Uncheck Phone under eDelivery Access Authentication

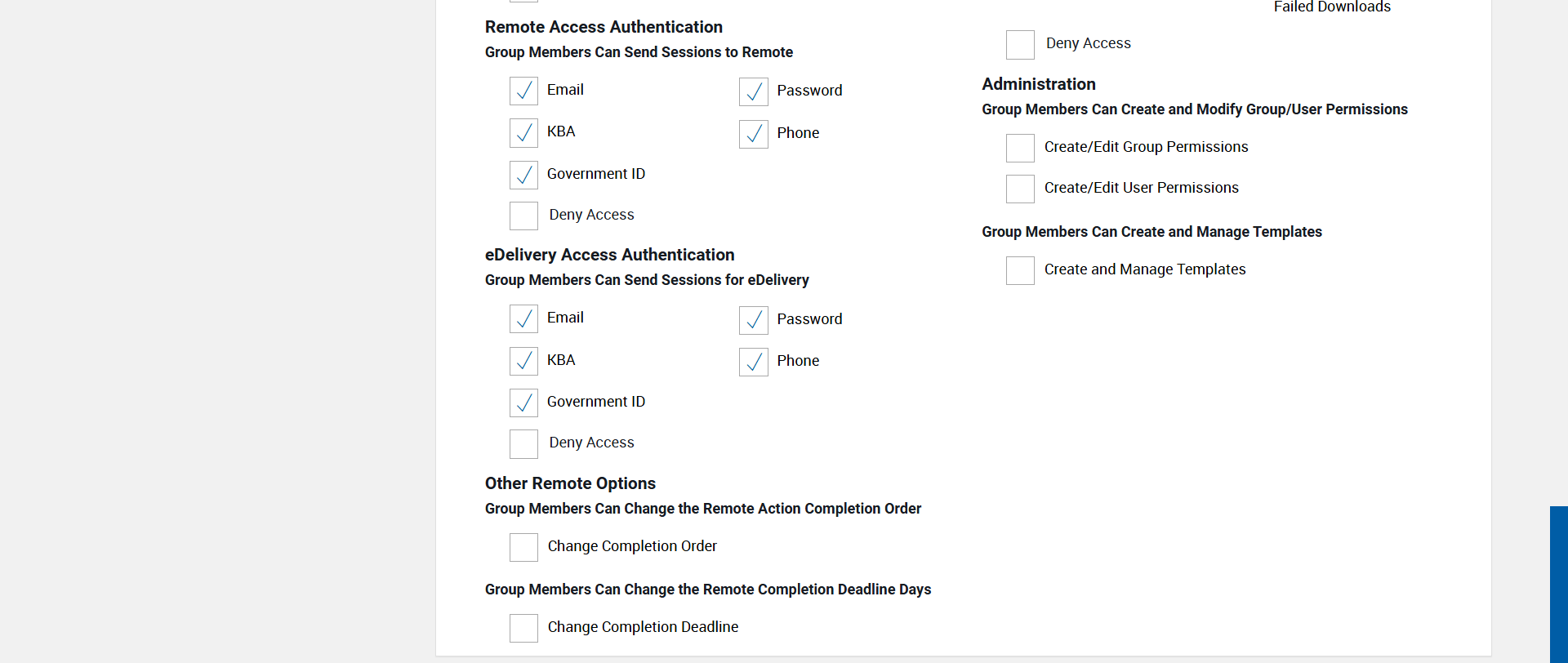753,362
